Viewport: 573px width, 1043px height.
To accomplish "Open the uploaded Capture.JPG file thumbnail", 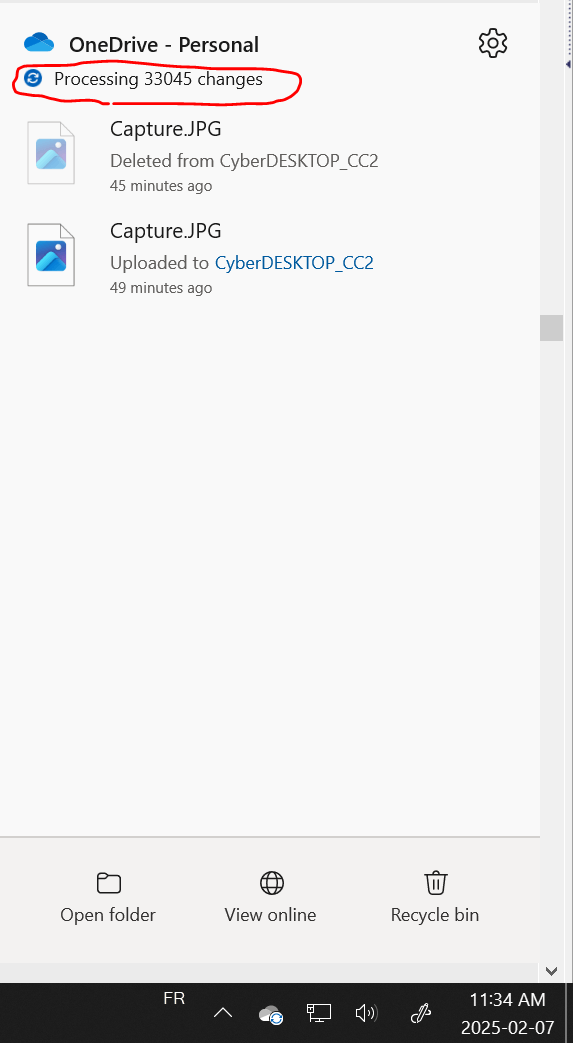I will tap(51, 255).
